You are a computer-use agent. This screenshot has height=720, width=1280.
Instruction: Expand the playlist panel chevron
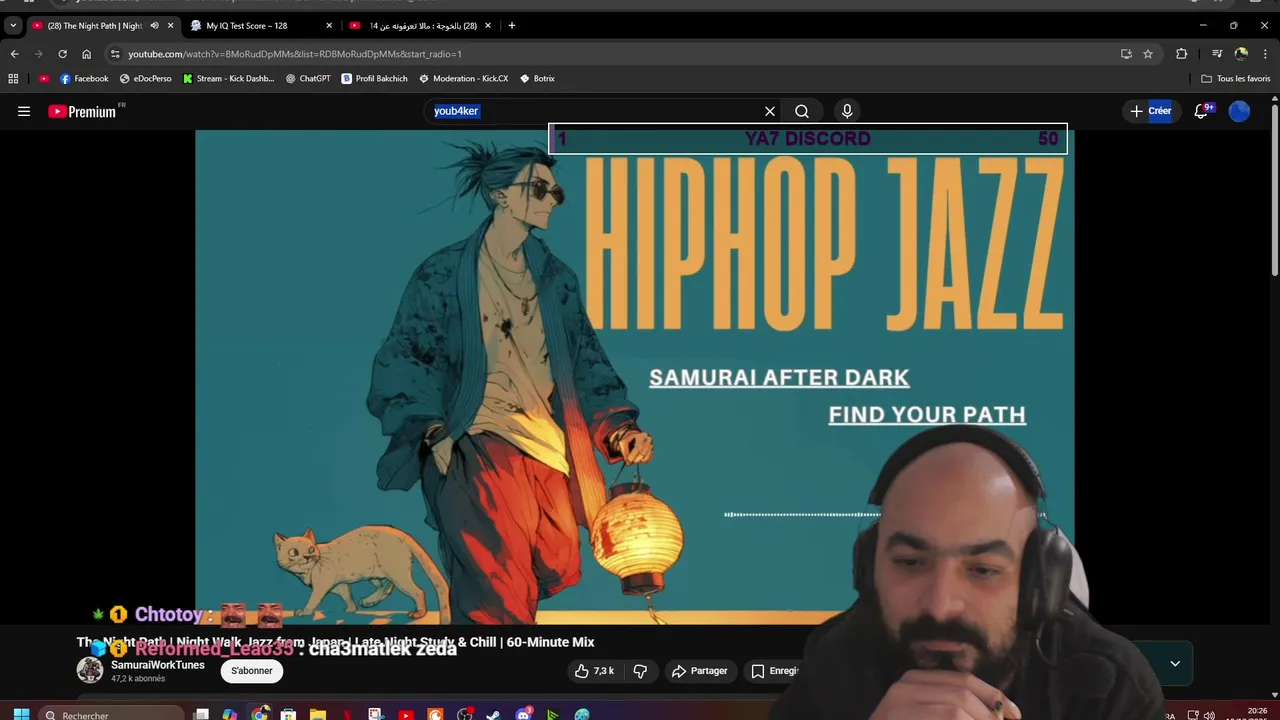tap(1175, 663)
